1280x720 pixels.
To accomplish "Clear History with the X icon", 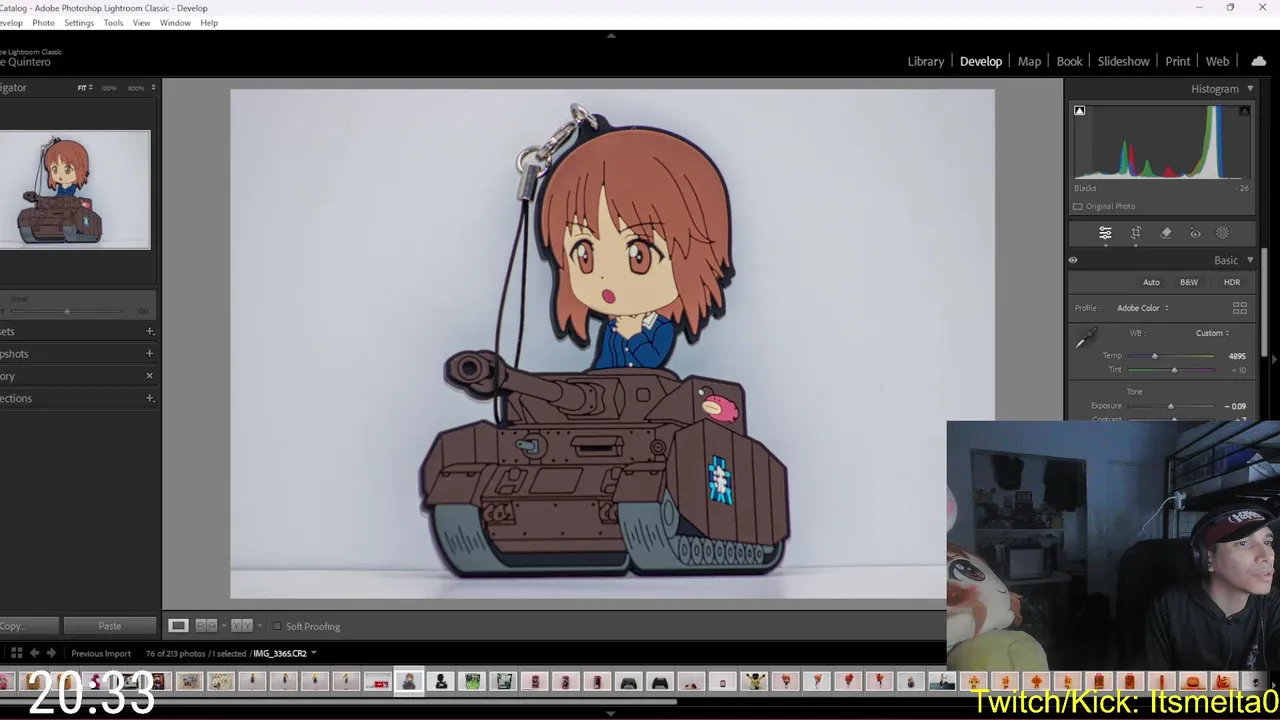I will (x=150, y=376).
